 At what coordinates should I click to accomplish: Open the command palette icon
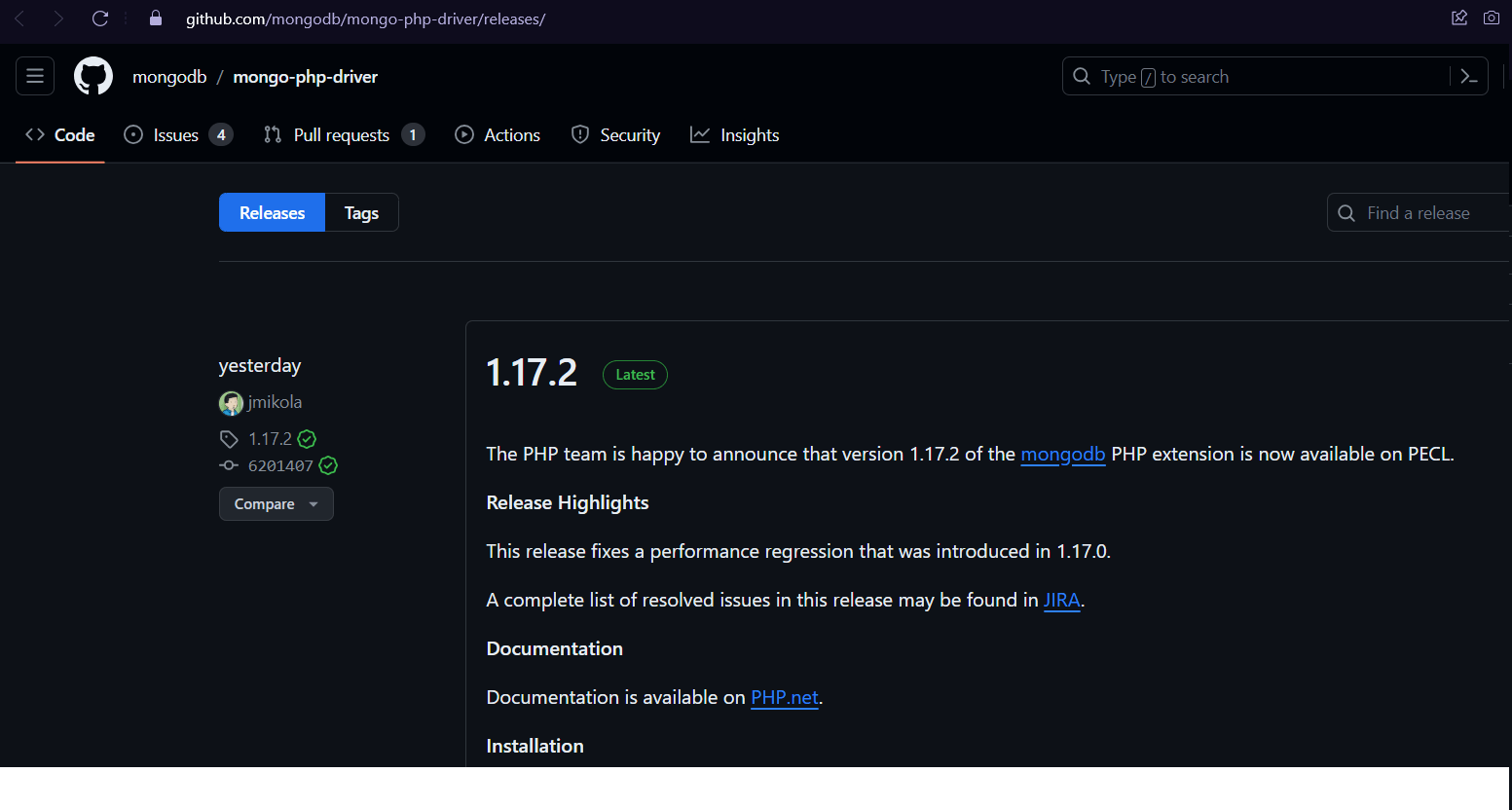(1469, 76)
